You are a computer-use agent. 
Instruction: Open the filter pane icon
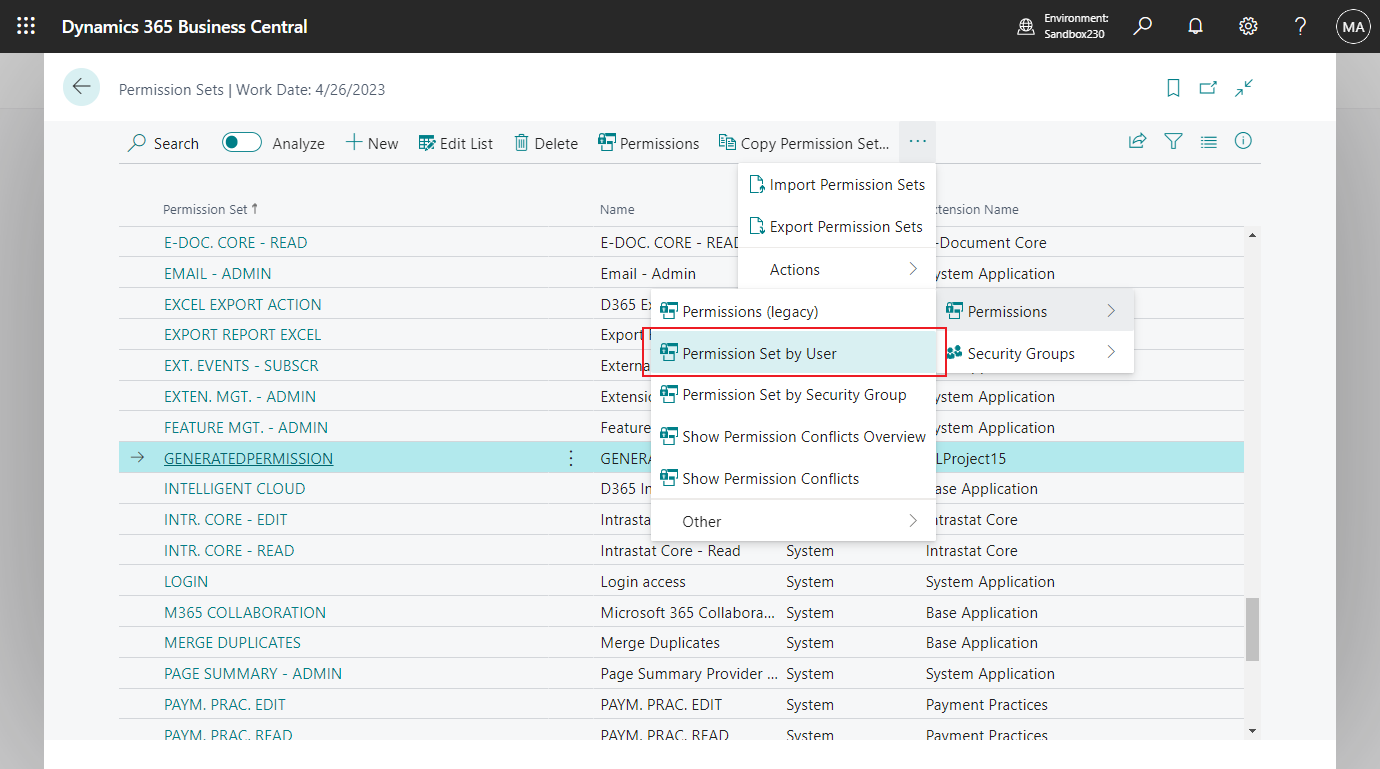1172,141
